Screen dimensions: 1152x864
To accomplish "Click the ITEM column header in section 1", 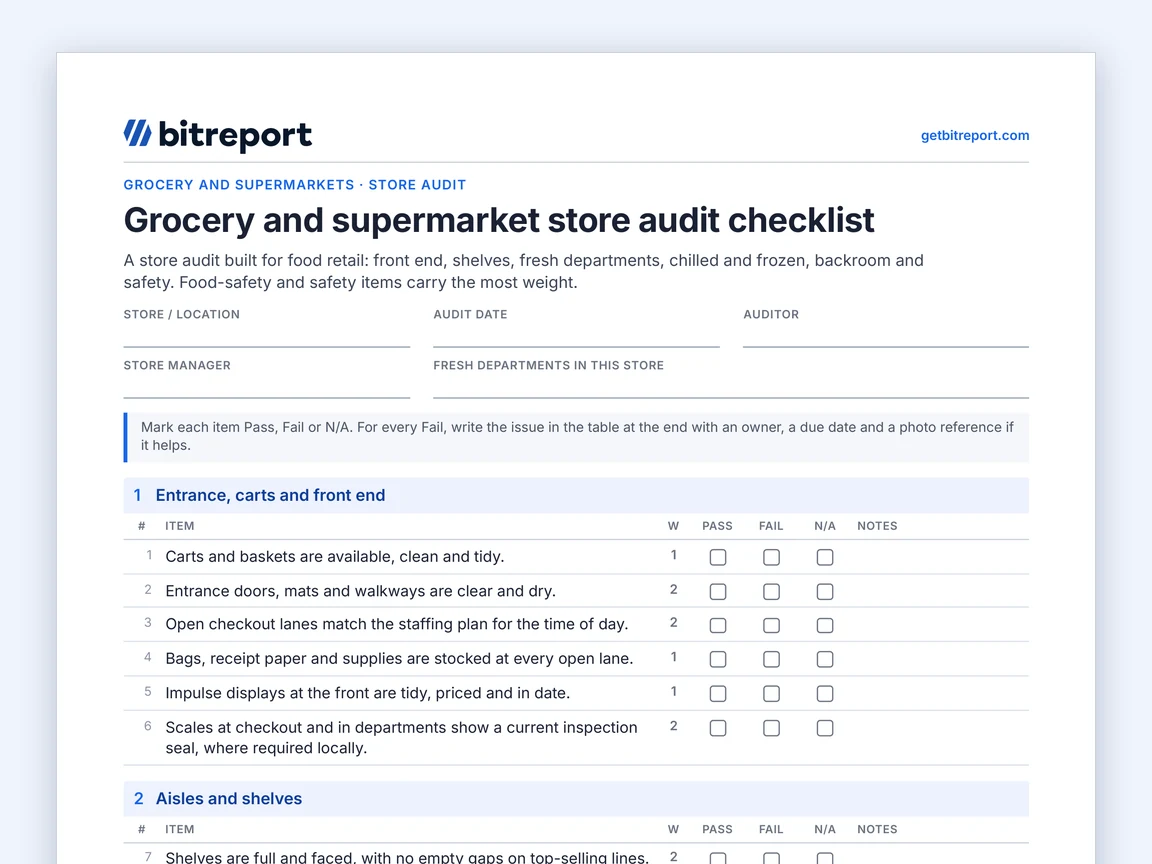I will click(x=179, y=526).
